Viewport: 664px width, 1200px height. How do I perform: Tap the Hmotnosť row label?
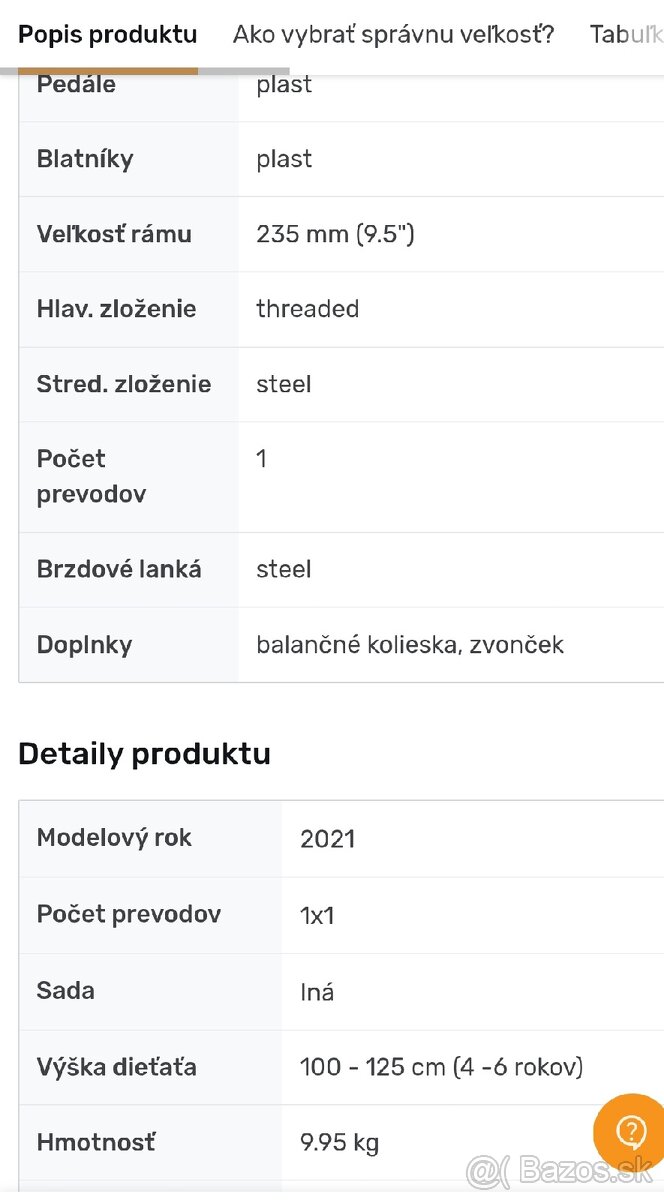point(96,1142)
